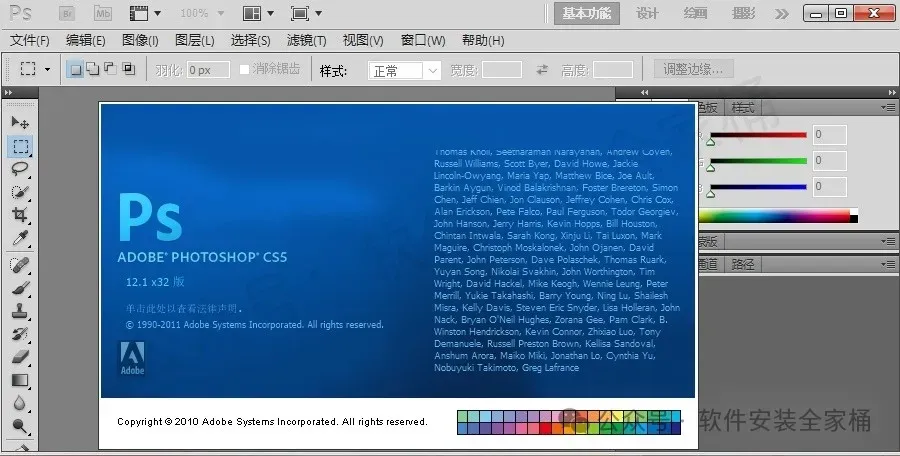The image size is (900, 456).
Task: Launch Adobe Bridge via Br icon
Action: [67, 13]
